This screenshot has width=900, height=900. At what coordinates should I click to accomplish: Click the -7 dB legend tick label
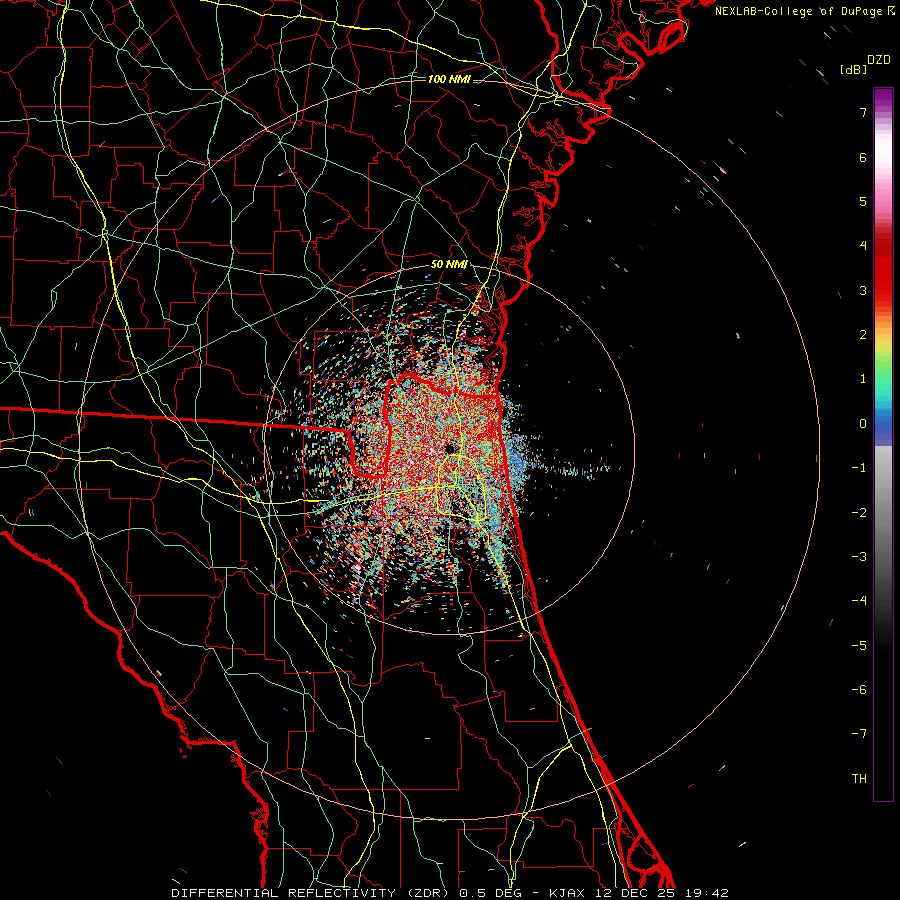point(859,734)
